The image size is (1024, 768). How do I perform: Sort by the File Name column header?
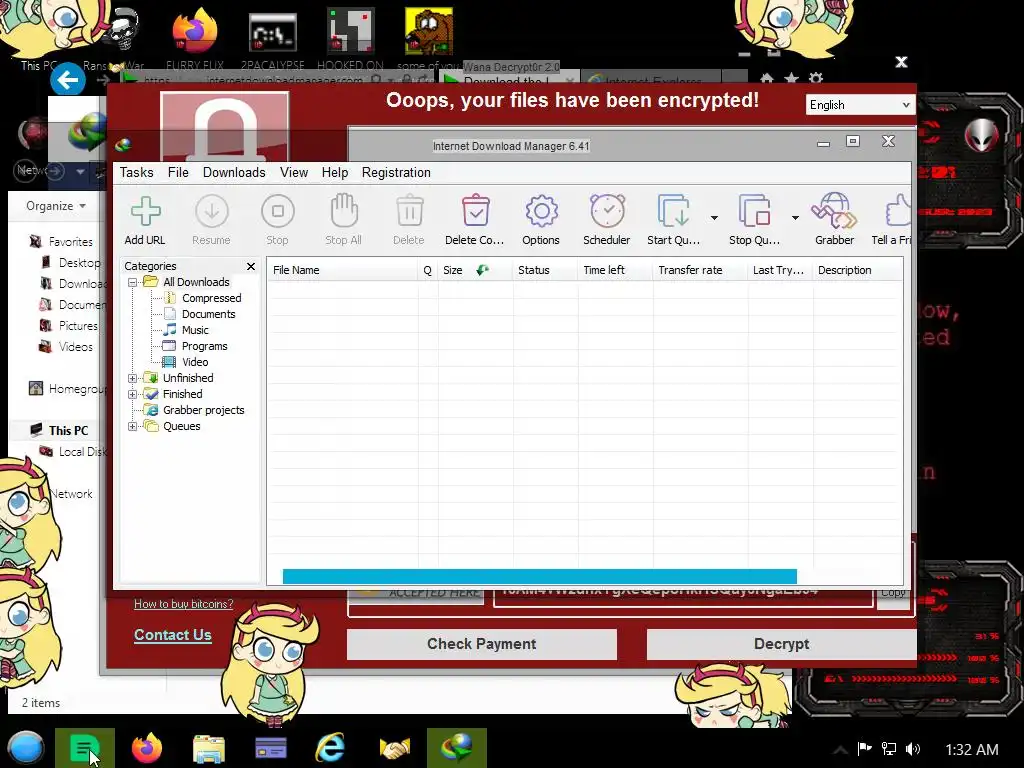point(342,270)
